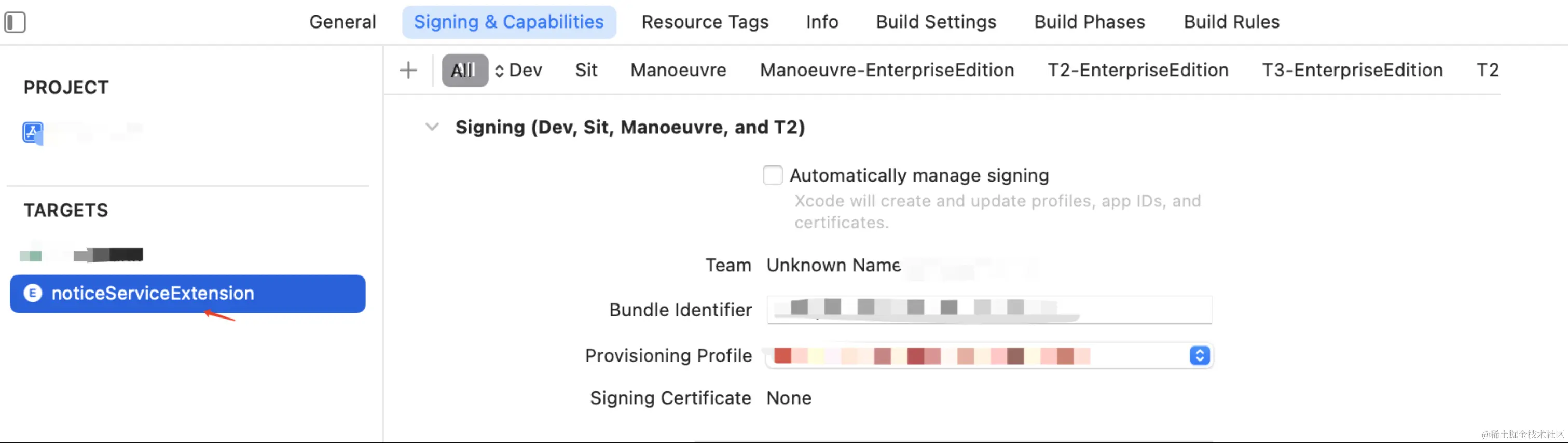1568x443 pixels.
Task: Switch to the General tab
Action: point(342,22)
